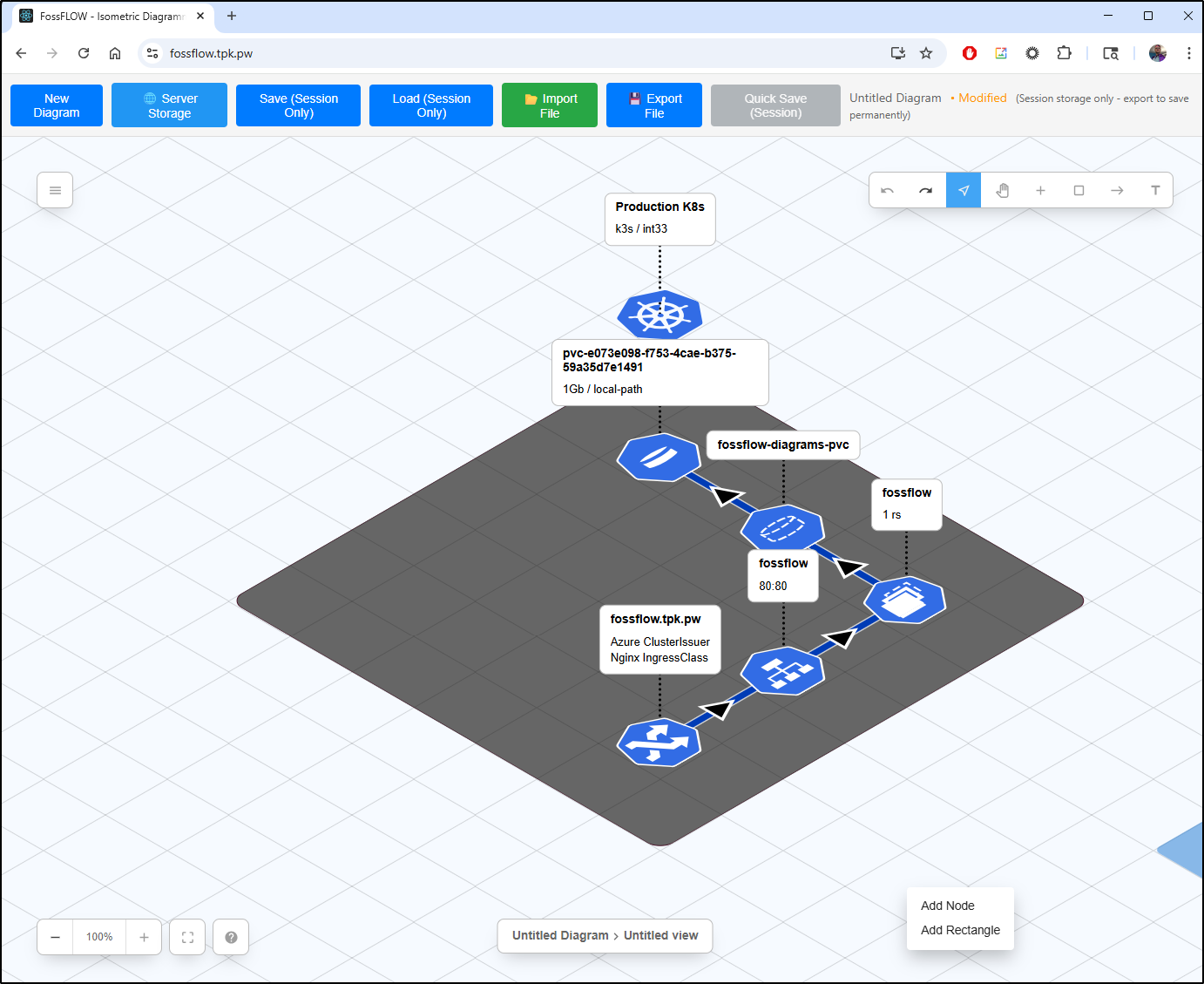Select the Kubernetes wheel node on canvas
This screenshot has width=1204, height=984.
[x=659, y=316]
